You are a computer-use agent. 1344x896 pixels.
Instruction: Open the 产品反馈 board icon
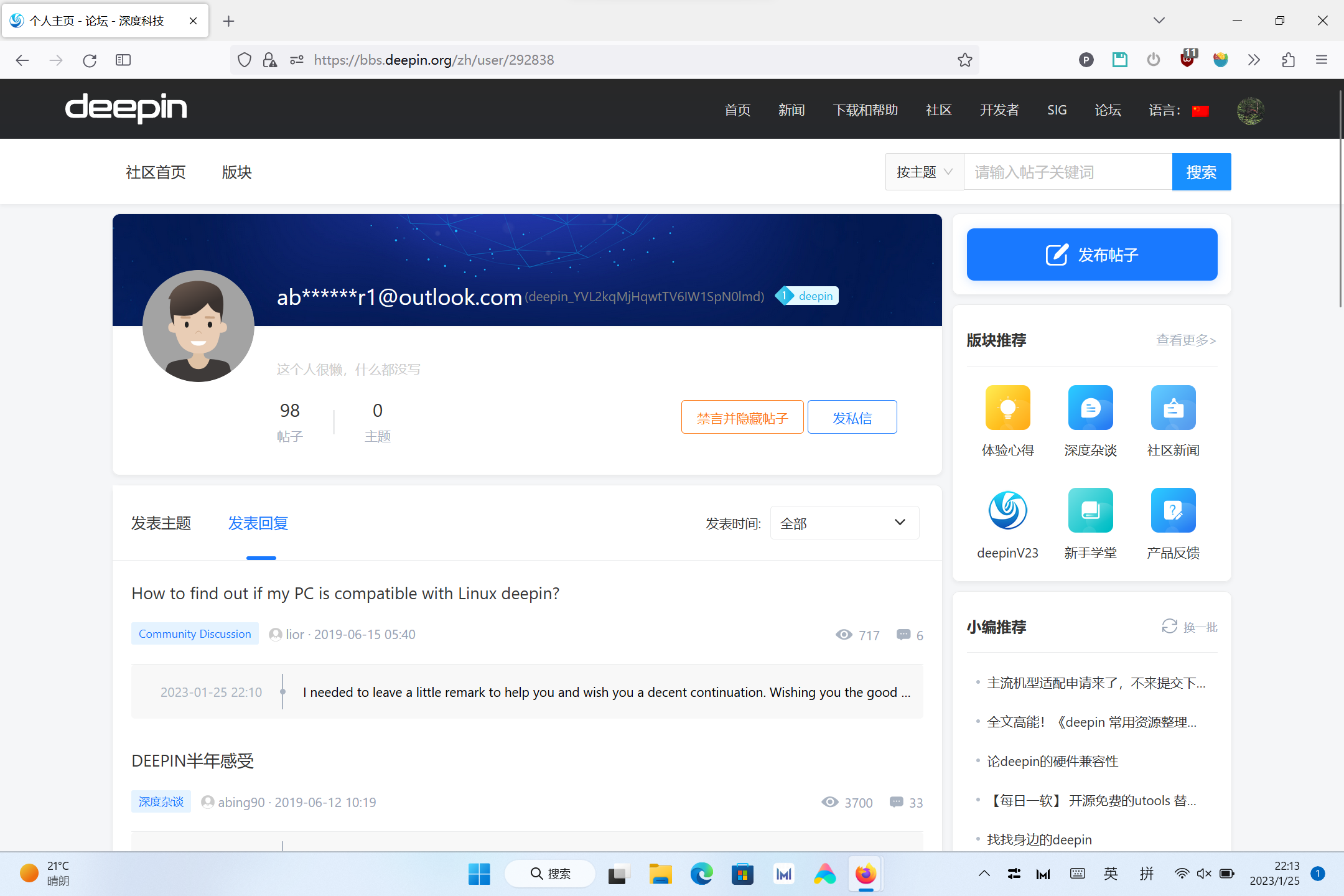1173,510
